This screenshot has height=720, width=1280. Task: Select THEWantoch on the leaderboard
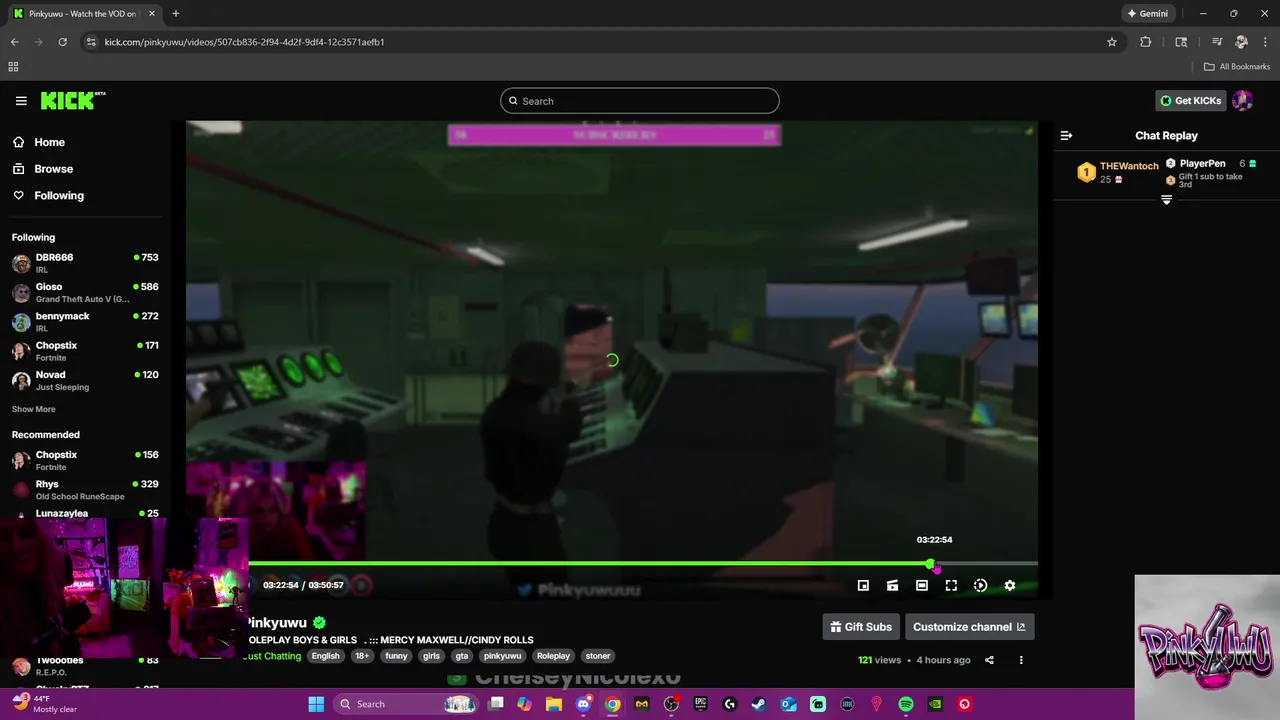tap(1118, 172)
